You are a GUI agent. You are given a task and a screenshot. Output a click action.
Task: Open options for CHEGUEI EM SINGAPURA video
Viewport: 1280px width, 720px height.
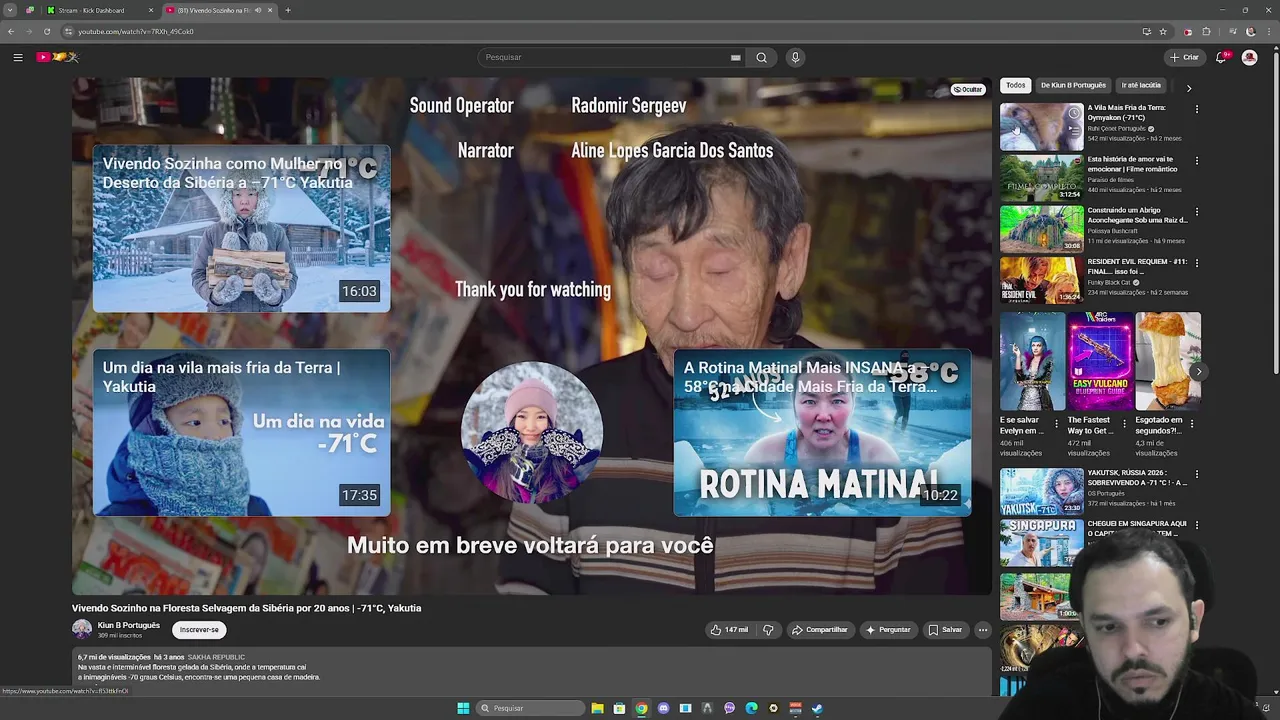(x=1197, y=525)
